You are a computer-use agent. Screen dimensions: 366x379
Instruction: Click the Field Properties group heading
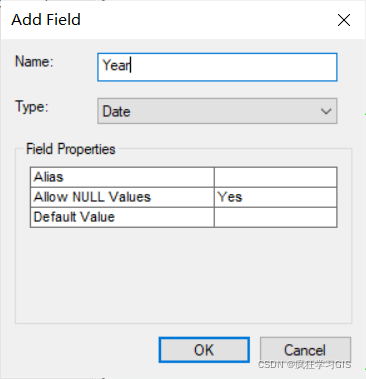click(x=71, y=149)
